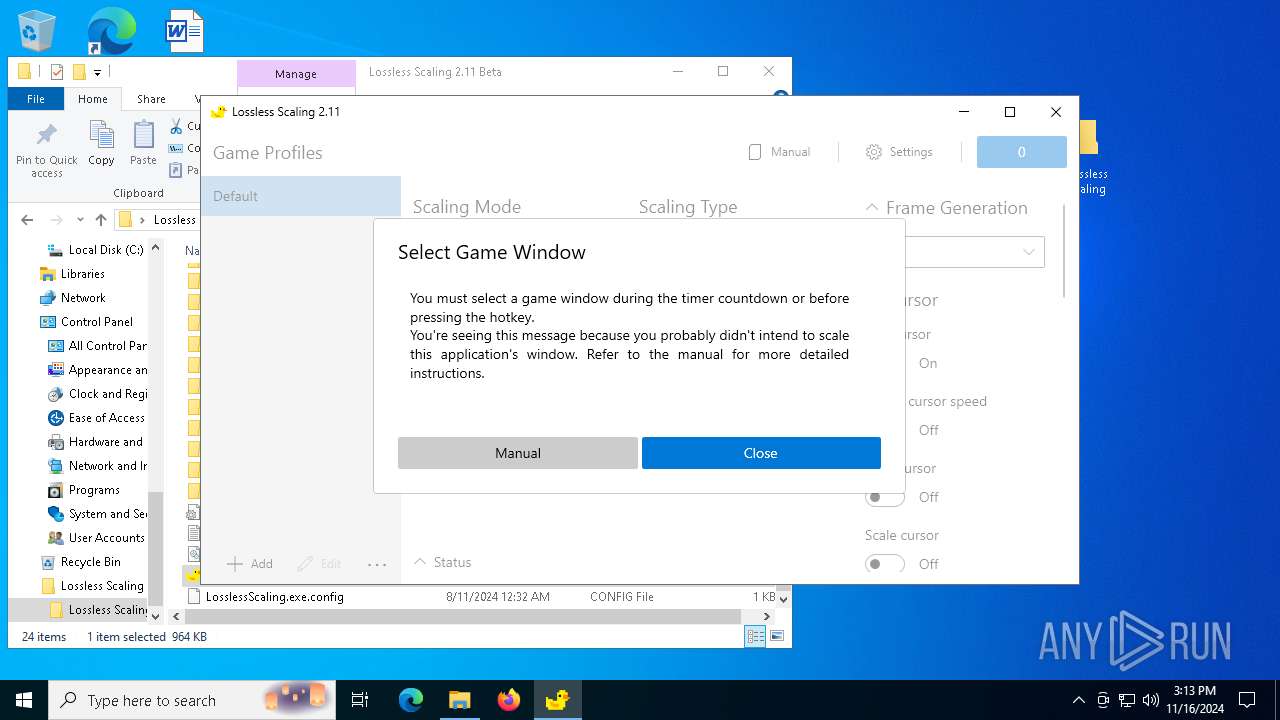Open Recycle Bin desktop icon
This screenshot has height=720, width=1280.
[x=37, y=31]
